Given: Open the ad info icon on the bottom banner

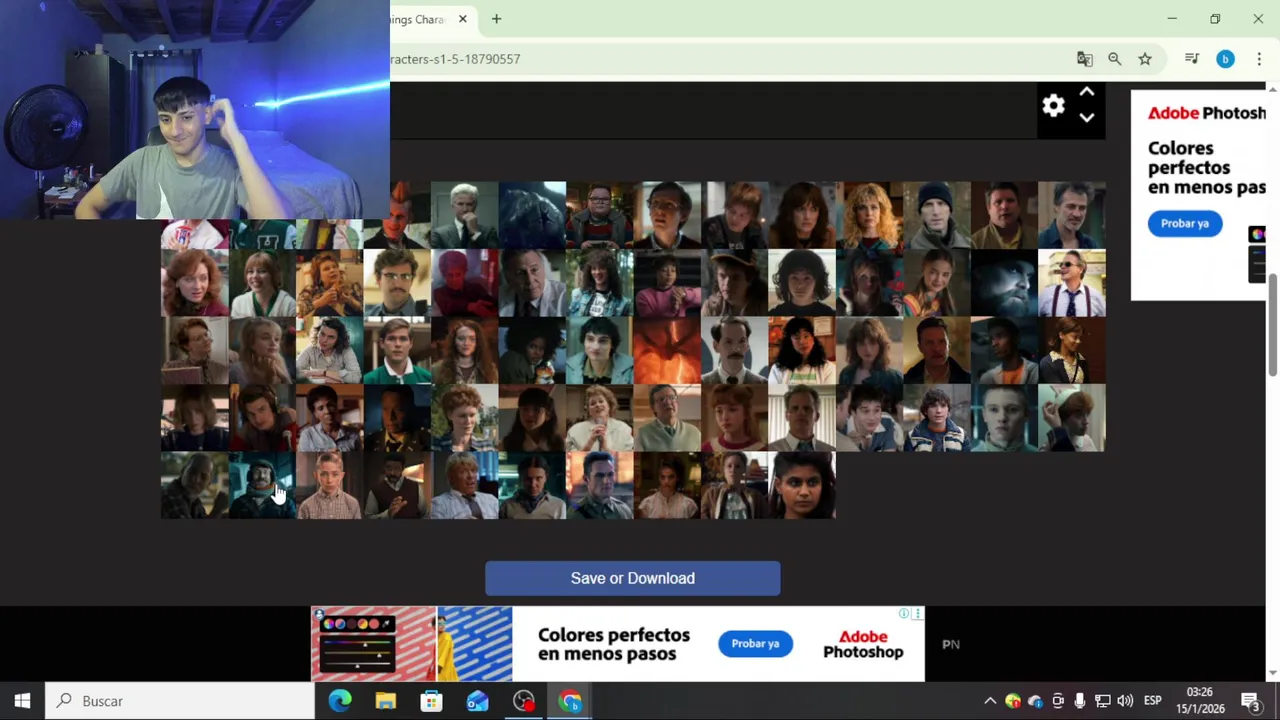Looking at the screenshot, I should tap(904, 613).
